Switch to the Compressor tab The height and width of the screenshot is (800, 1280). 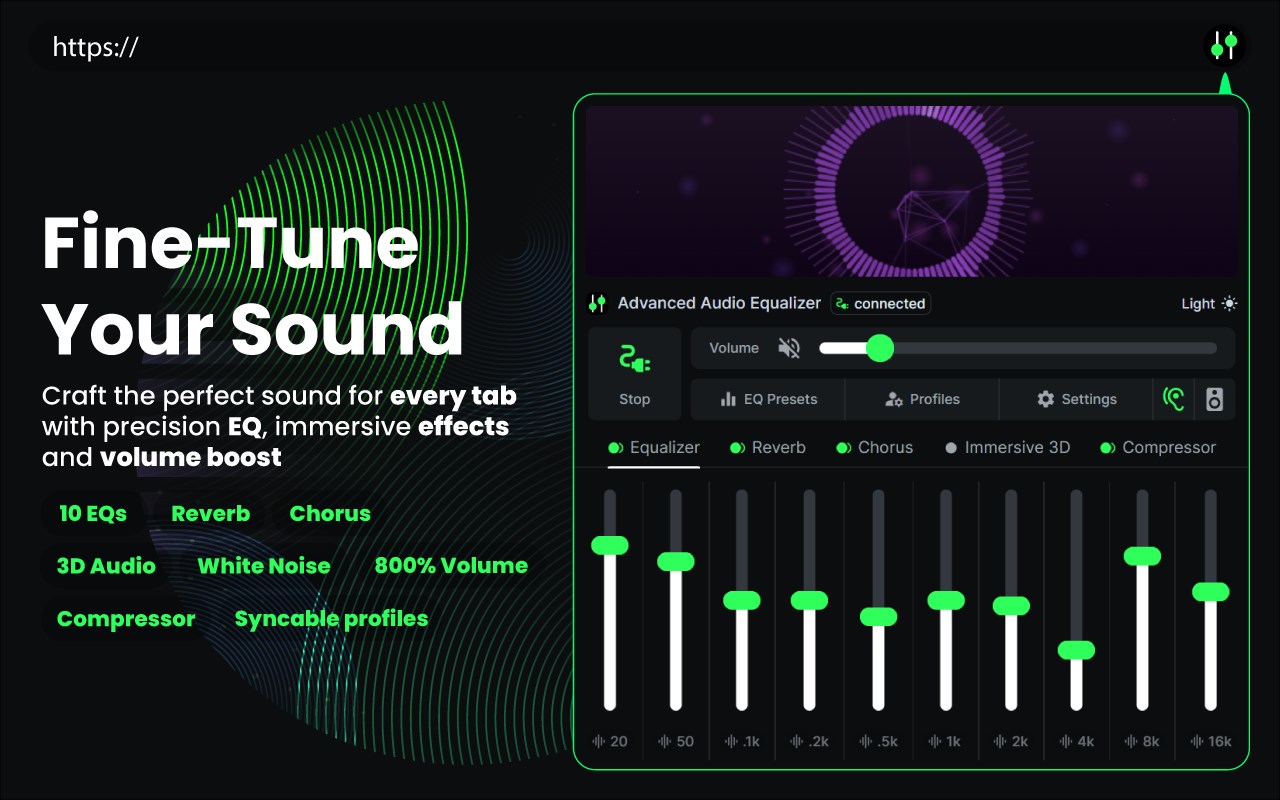tap(1158, 448)
